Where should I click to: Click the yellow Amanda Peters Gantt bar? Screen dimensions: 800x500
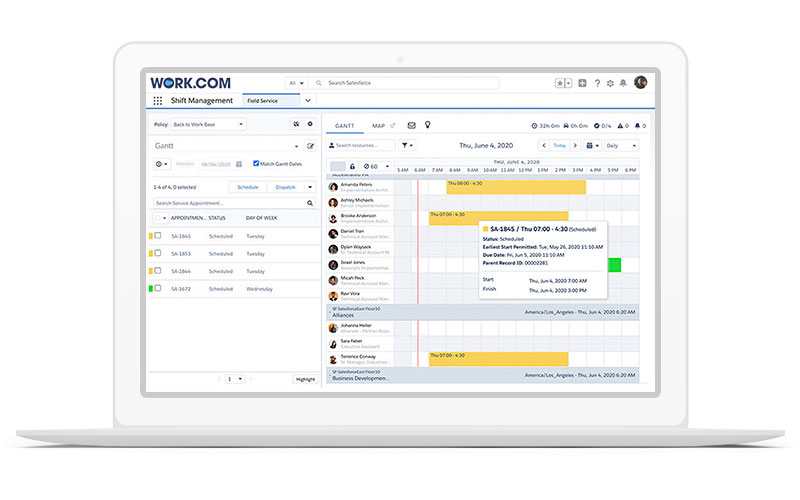point(514,184)
